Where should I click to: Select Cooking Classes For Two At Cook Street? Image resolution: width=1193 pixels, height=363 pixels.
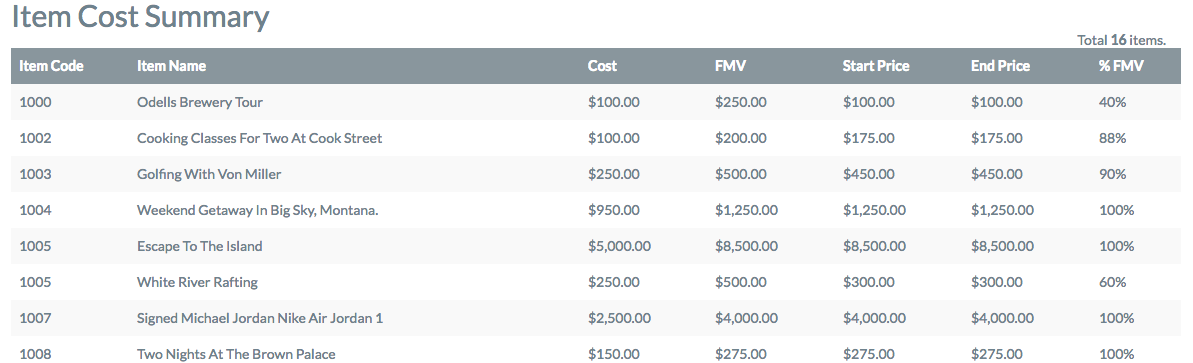[259, 139]
